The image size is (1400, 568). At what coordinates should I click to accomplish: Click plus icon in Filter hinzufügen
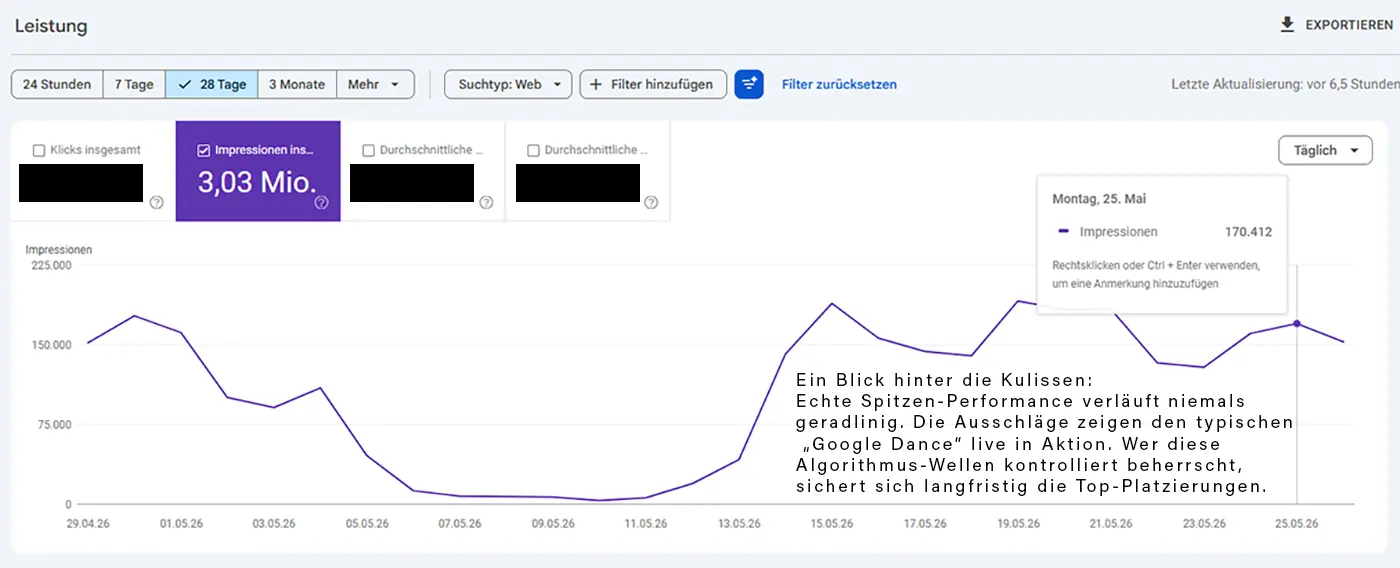pos(596,84)
